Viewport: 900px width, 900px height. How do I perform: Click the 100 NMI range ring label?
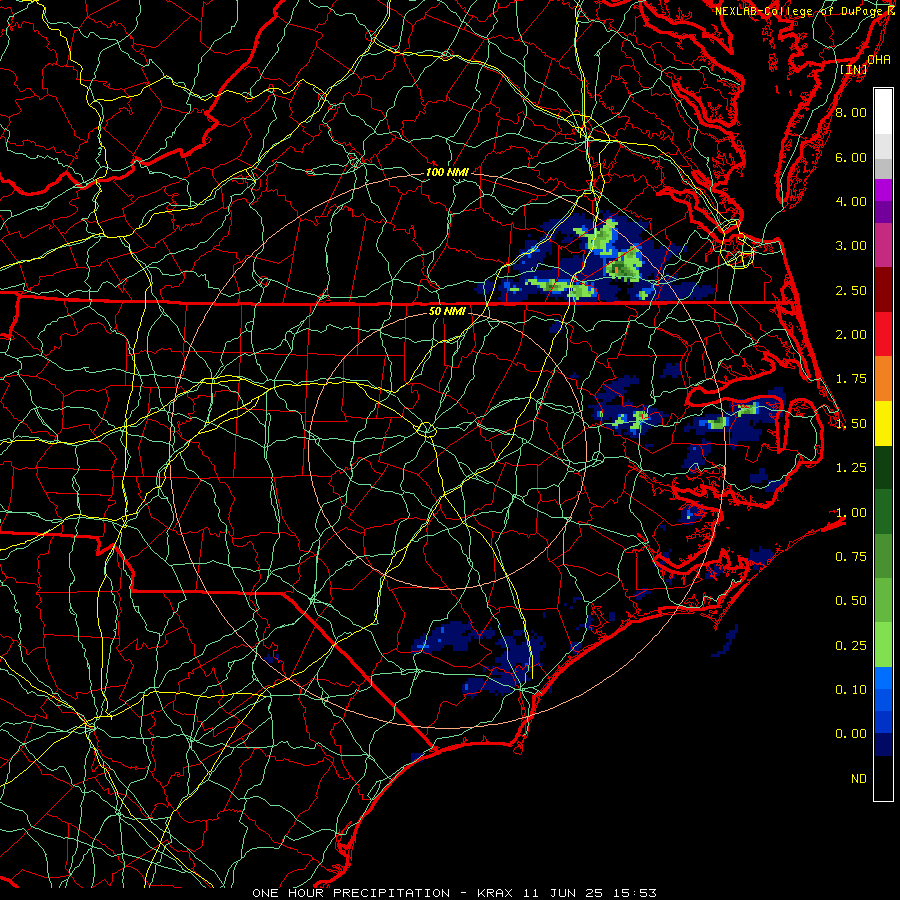pos(447,172)
